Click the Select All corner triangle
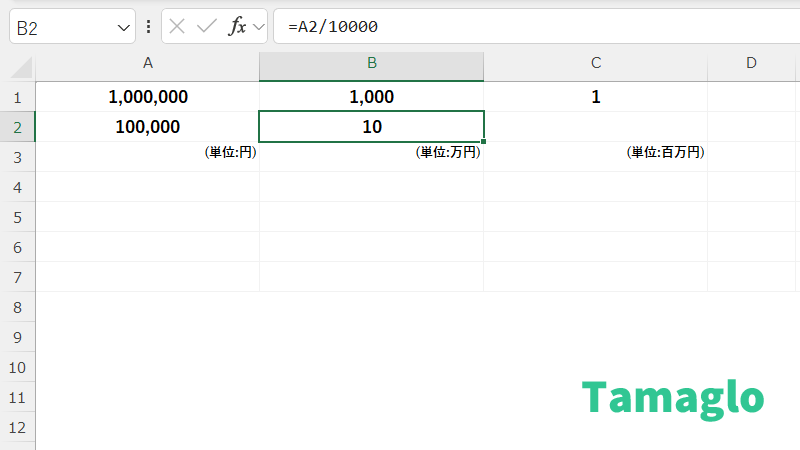 (x=19, y=66)
